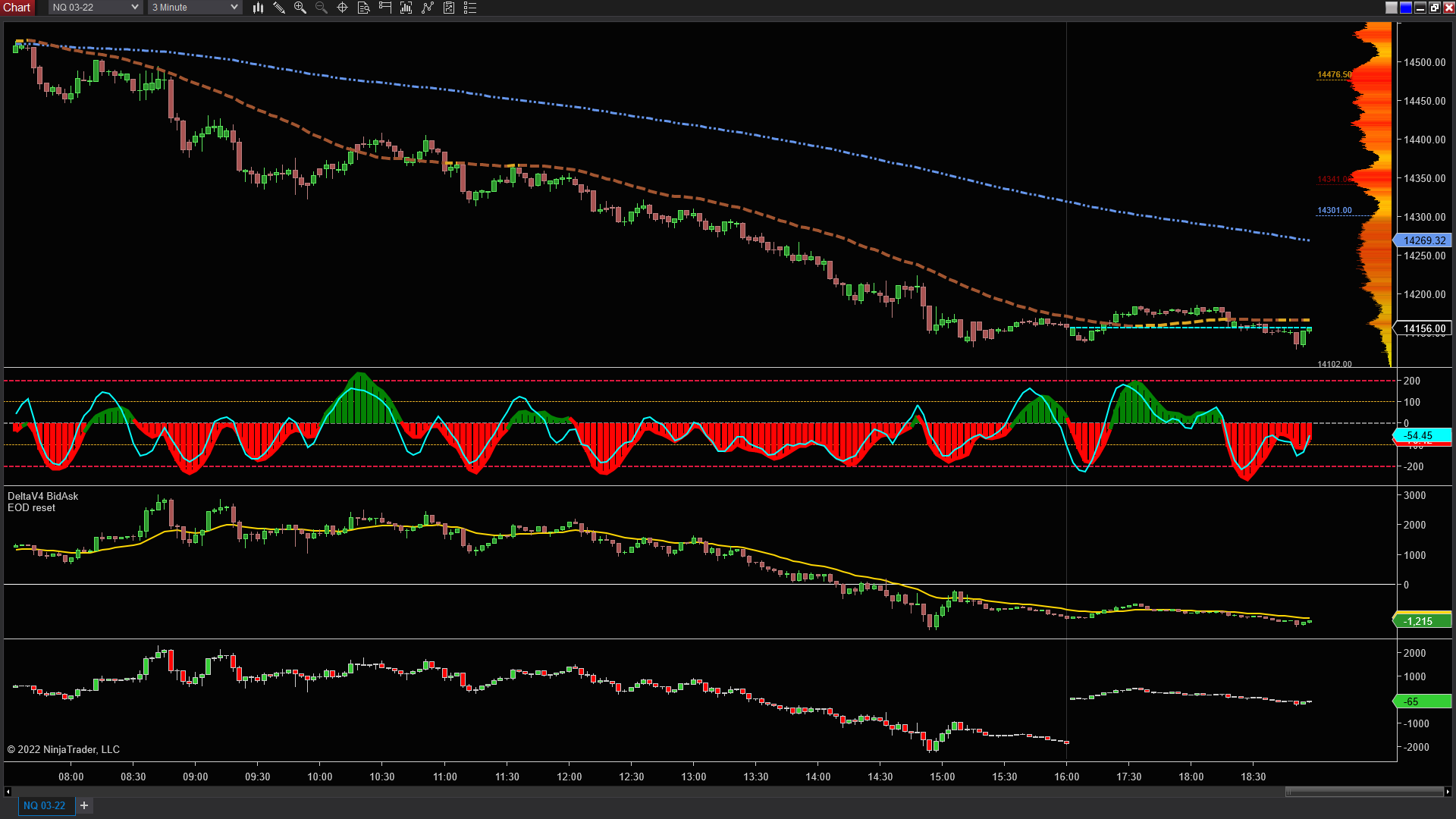Select the drawing tools pencil icon
This screenshot has width=1456, height=819.
pyautogui.click(x=279, y=8)
